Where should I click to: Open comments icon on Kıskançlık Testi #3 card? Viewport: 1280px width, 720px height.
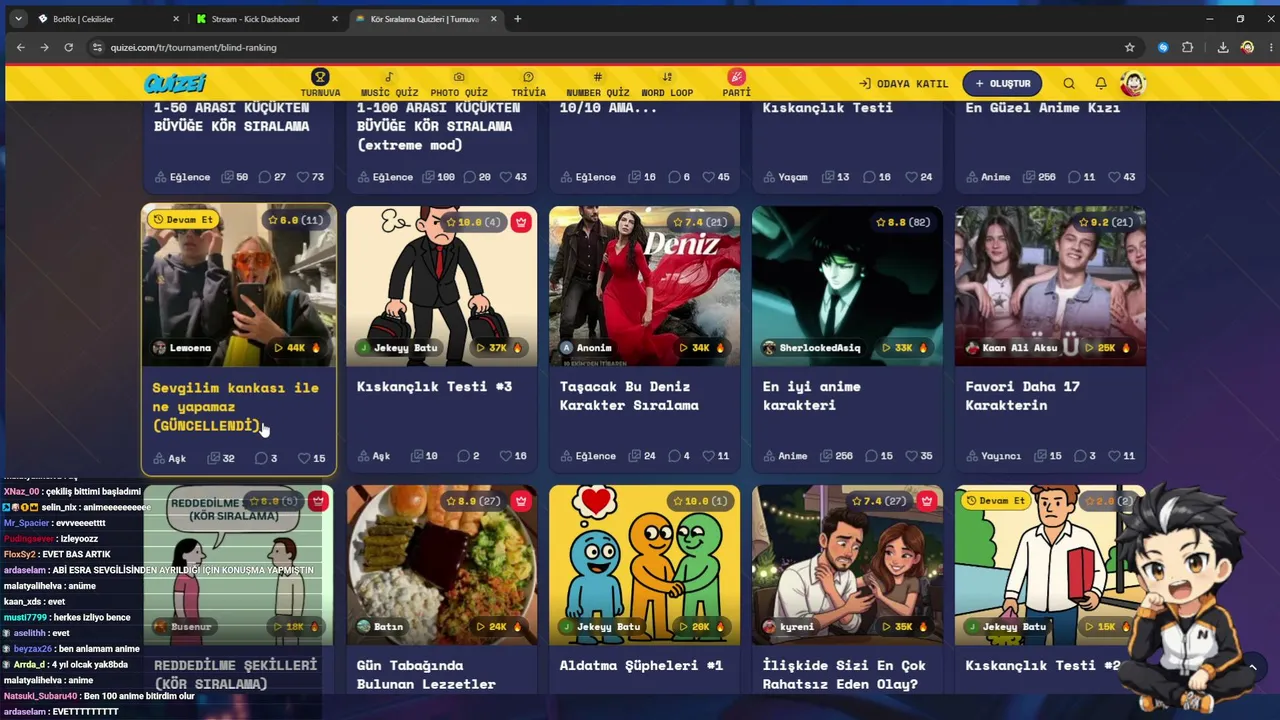464,456
